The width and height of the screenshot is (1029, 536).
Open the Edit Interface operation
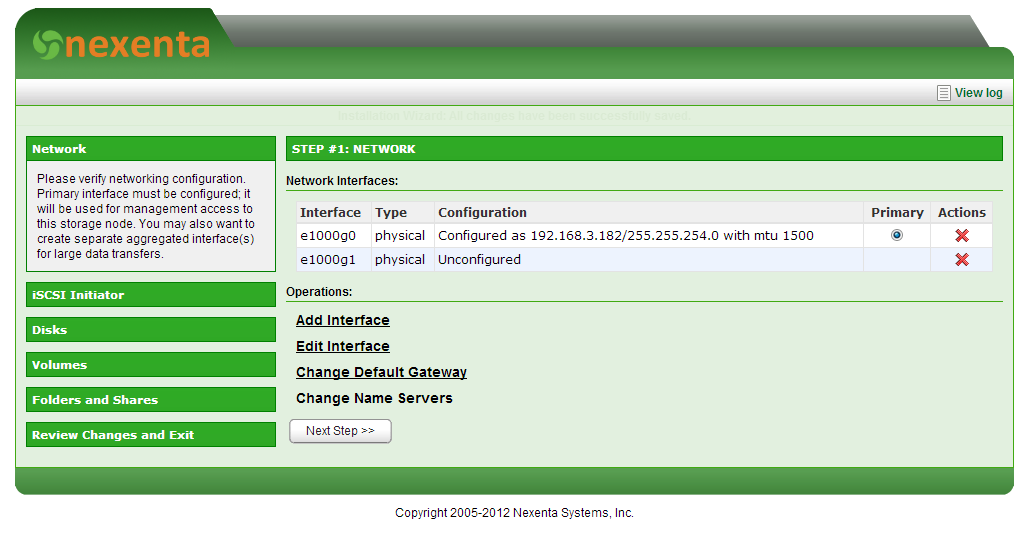[343, 346]
